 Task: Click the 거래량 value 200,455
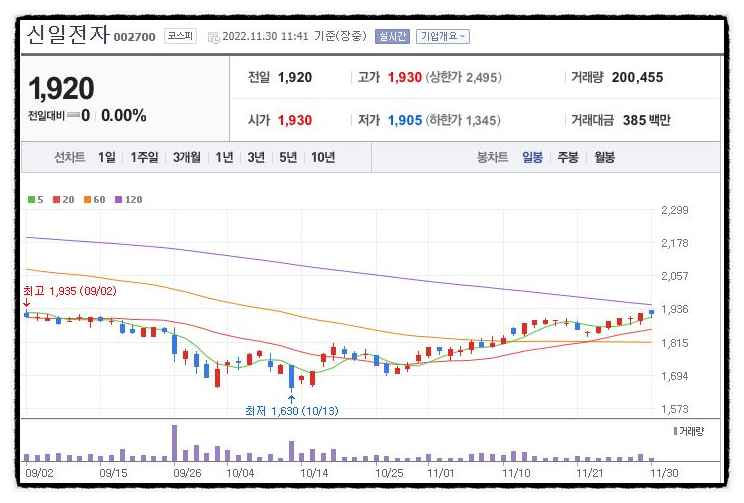(637, 77)
